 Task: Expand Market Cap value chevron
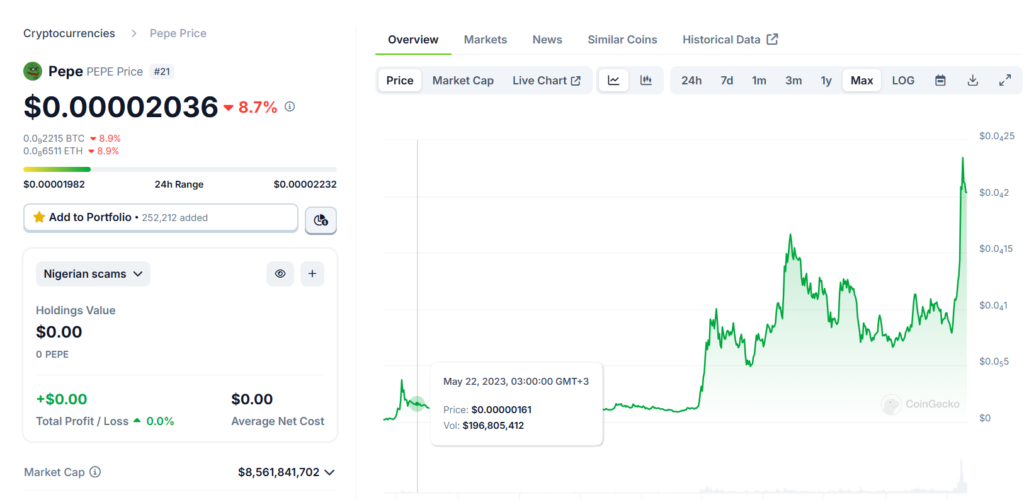pyautogui.click(x=330, y=472)
